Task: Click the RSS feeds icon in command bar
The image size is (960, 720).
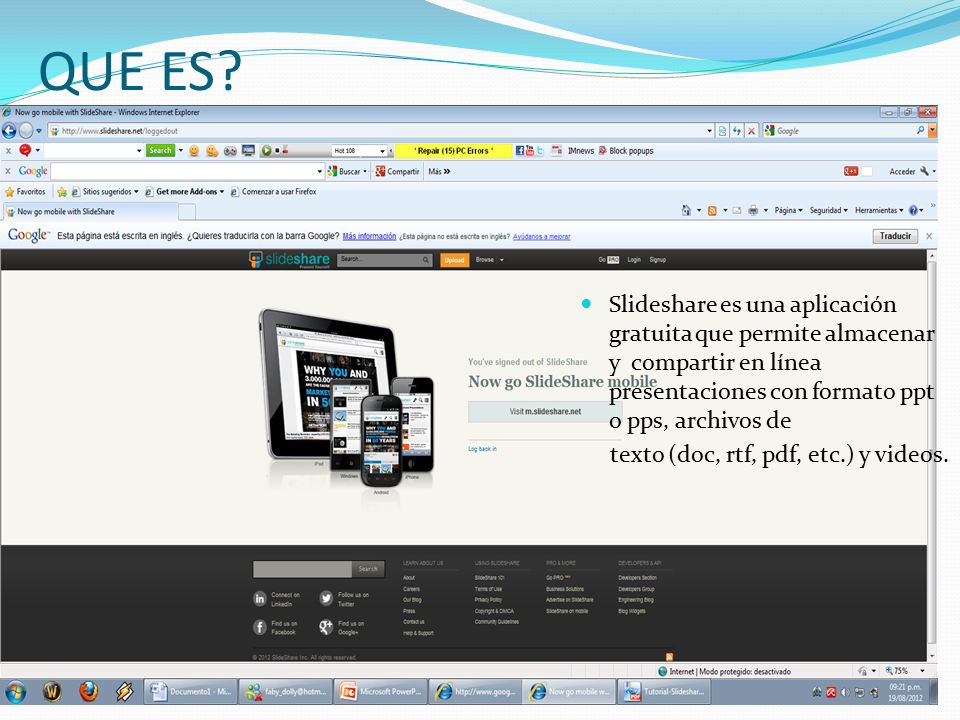Action: click(712, 211)
